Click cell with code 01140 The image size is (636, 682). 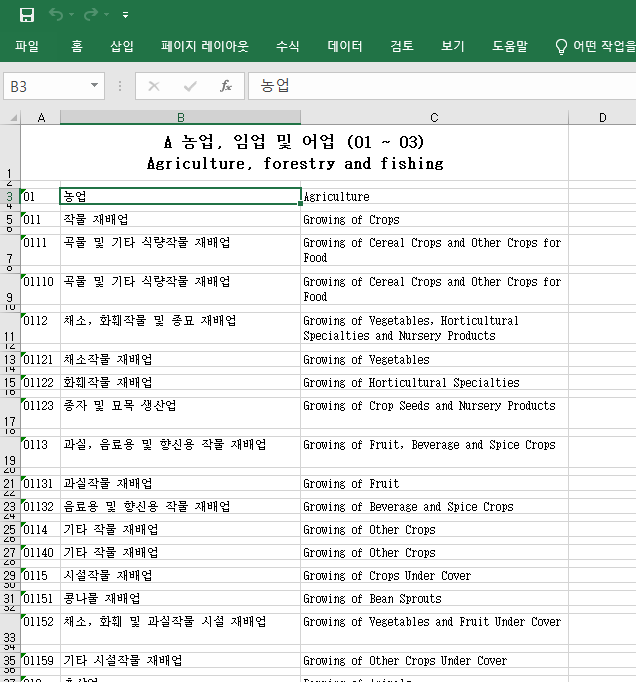pos(40,552)
